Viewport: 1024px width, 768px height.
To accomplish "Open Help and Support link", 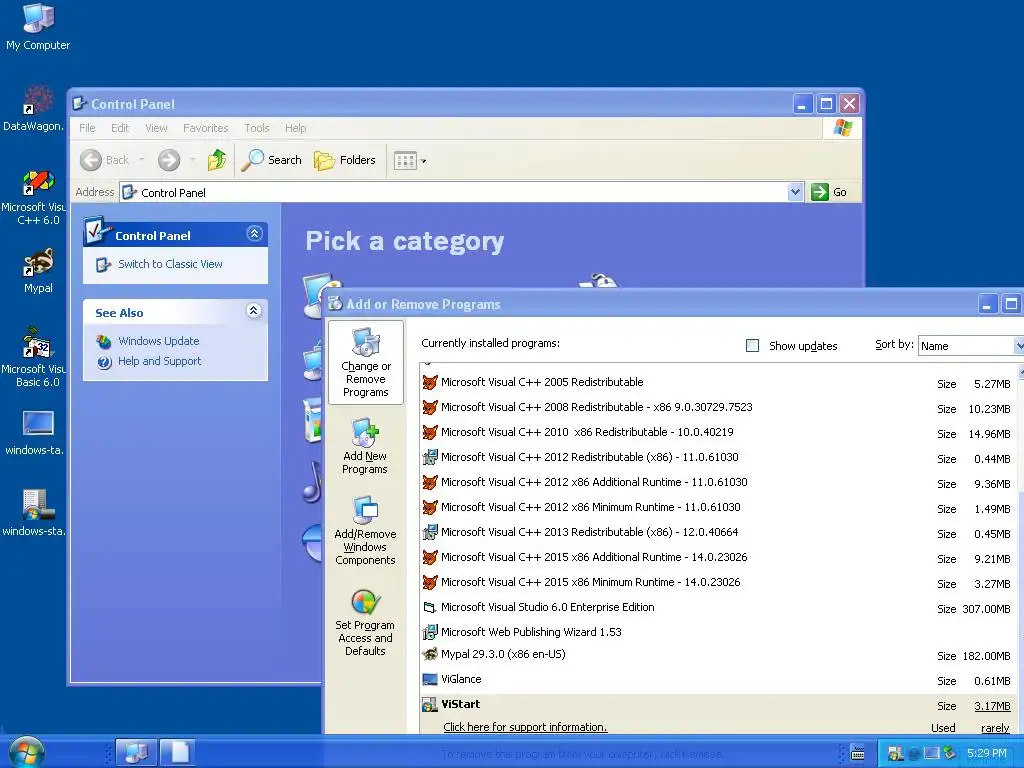I will [159, 361].
